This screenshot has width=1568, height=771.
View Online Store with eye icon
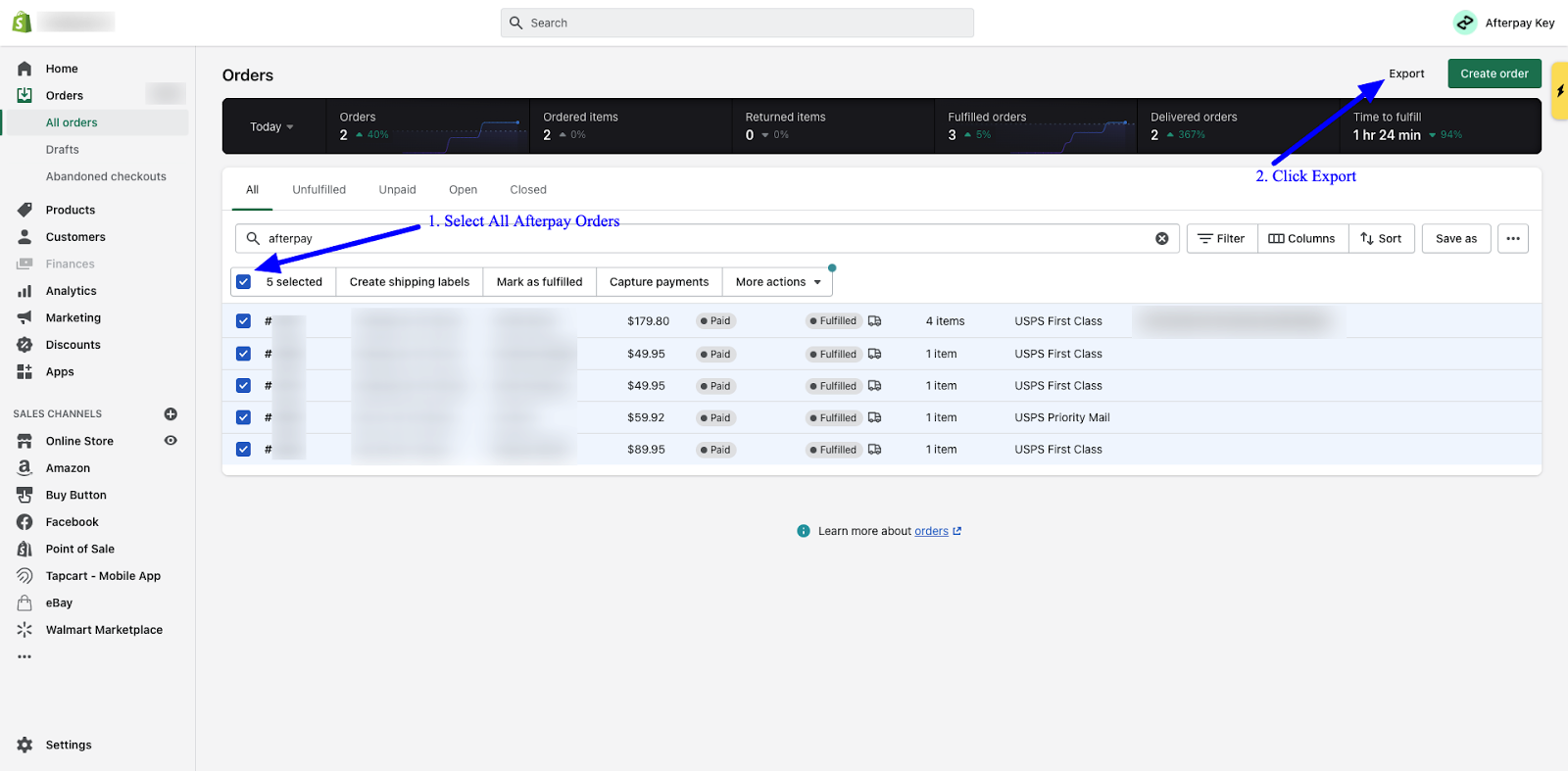pos(171,441)
